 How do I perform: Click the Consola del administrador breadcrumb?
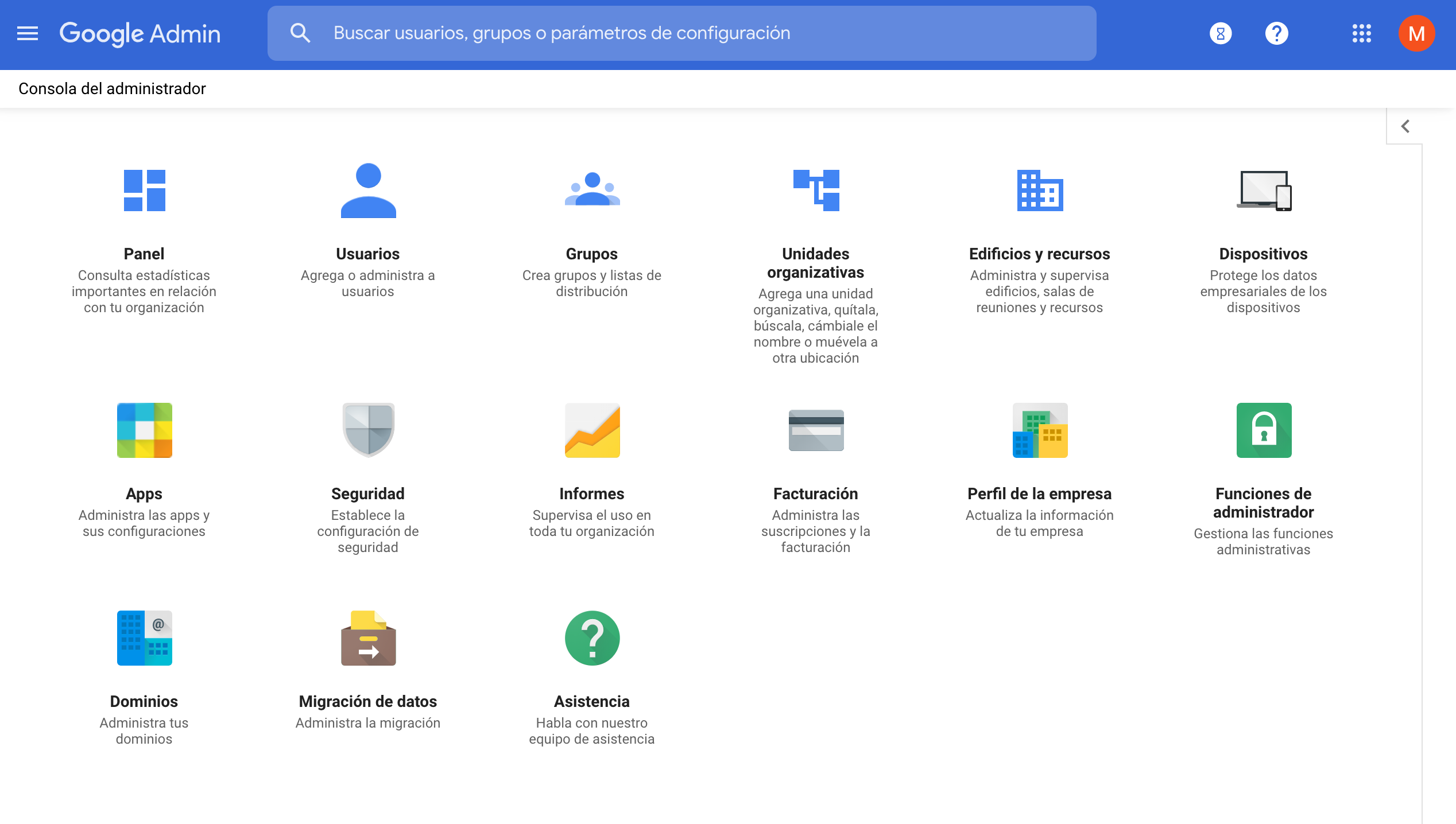[x=112, y=88]
